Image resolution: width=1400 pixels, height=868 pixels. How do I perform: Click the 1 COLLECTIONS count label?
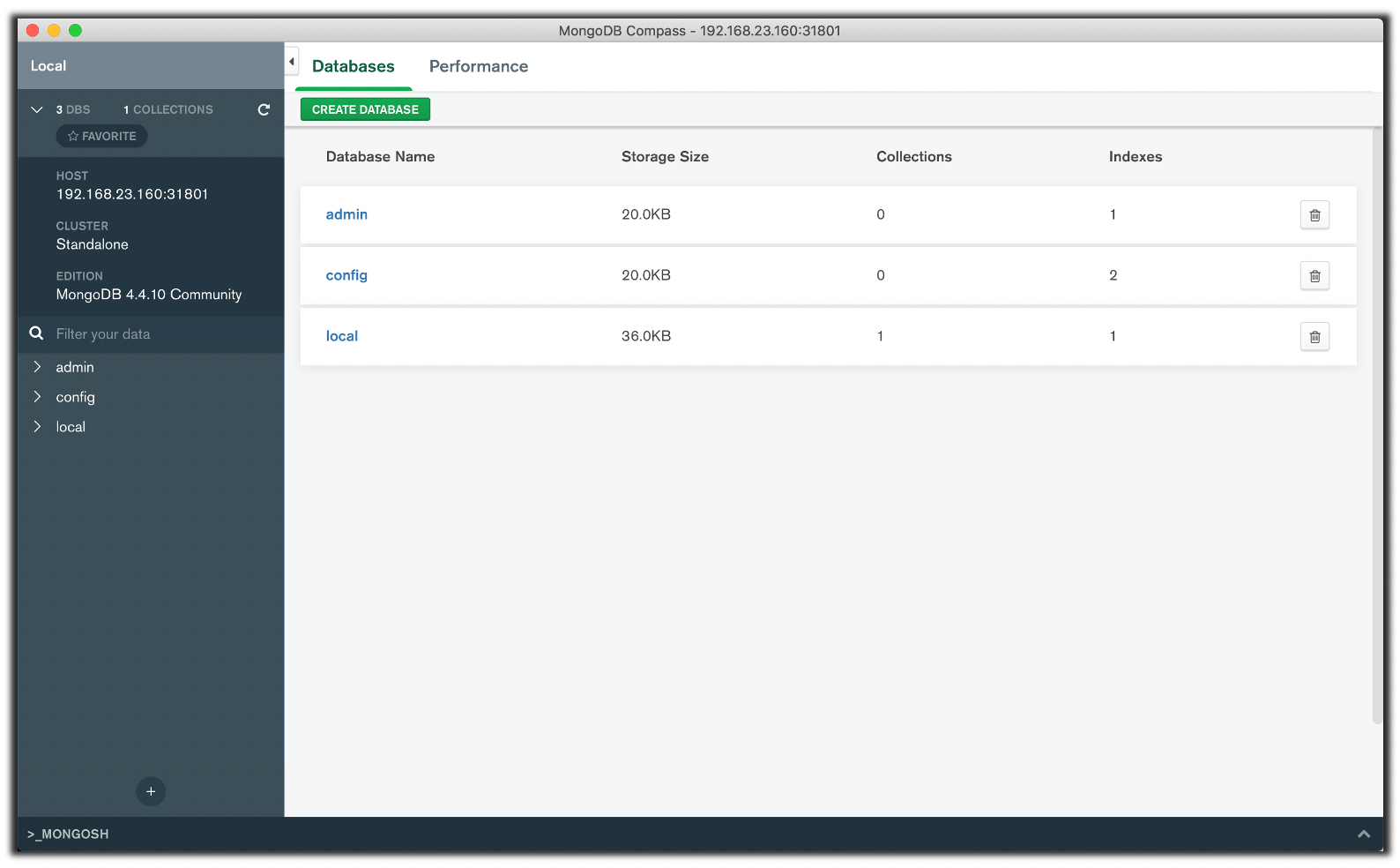[x=168, y=109]
